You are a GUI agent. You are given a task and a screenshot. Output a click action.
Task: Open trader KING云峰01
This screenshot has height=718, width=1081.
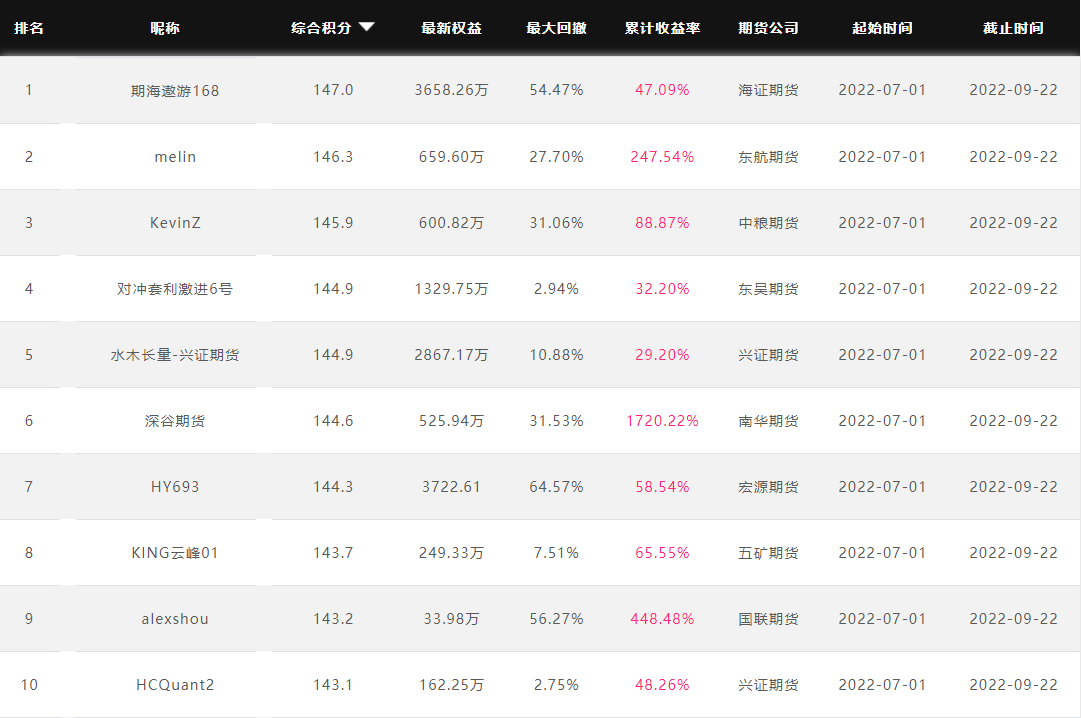coord(175,553)
